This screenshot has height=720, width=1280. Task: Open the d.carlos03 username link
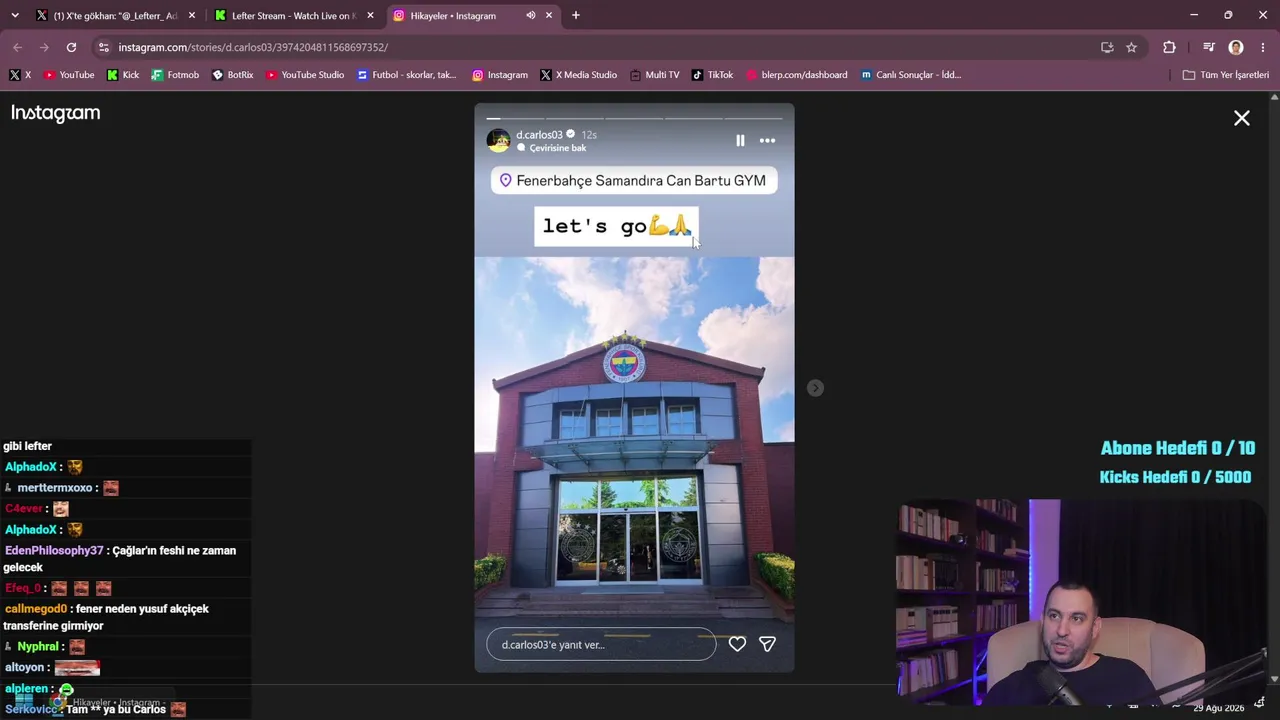pyautogui.click(x=539, y=134)
